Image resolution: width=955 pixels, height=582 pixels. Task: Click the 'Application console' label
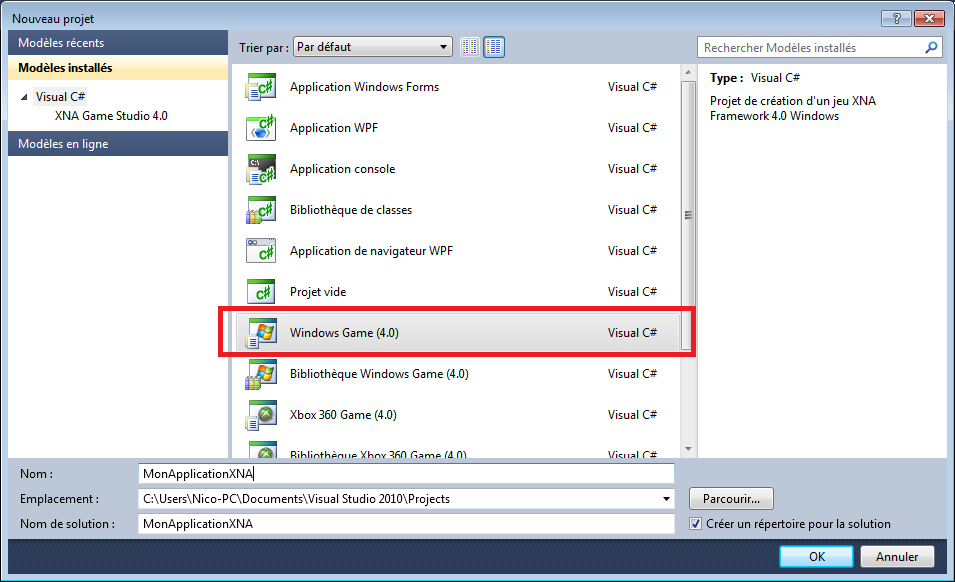tap(342, 169)
